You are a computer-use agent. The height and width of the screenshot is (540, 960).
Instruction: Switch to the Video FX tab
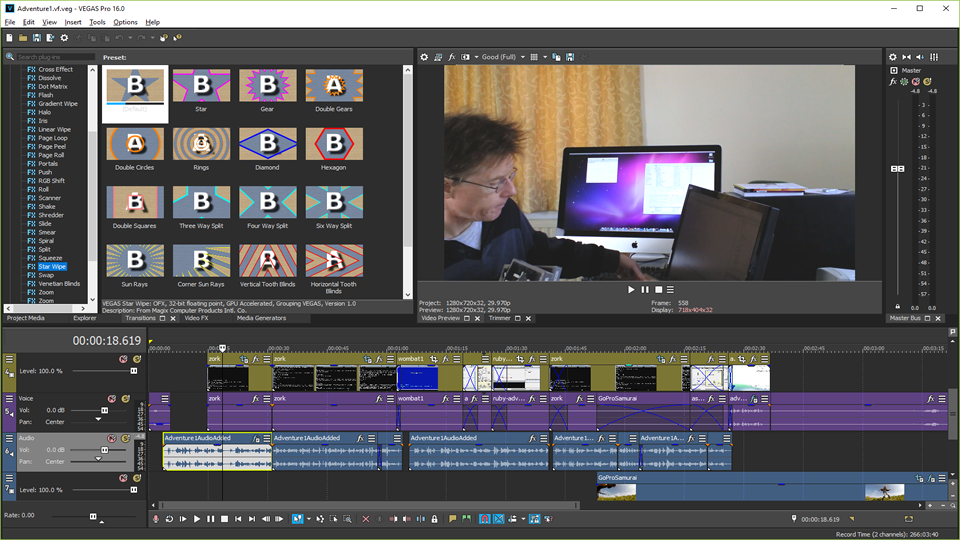pos(197,318)
